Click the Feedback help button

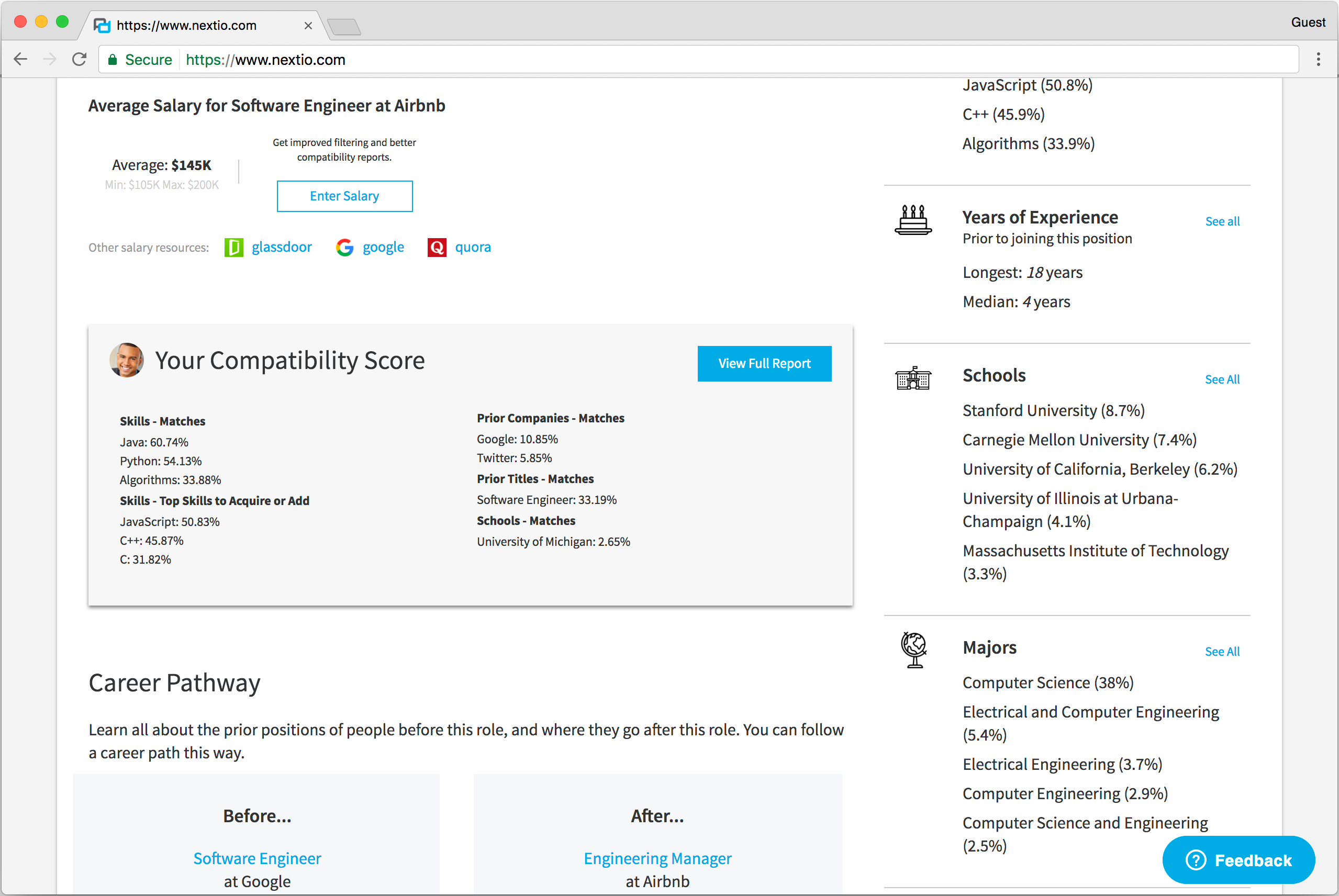click(1238, 859)
